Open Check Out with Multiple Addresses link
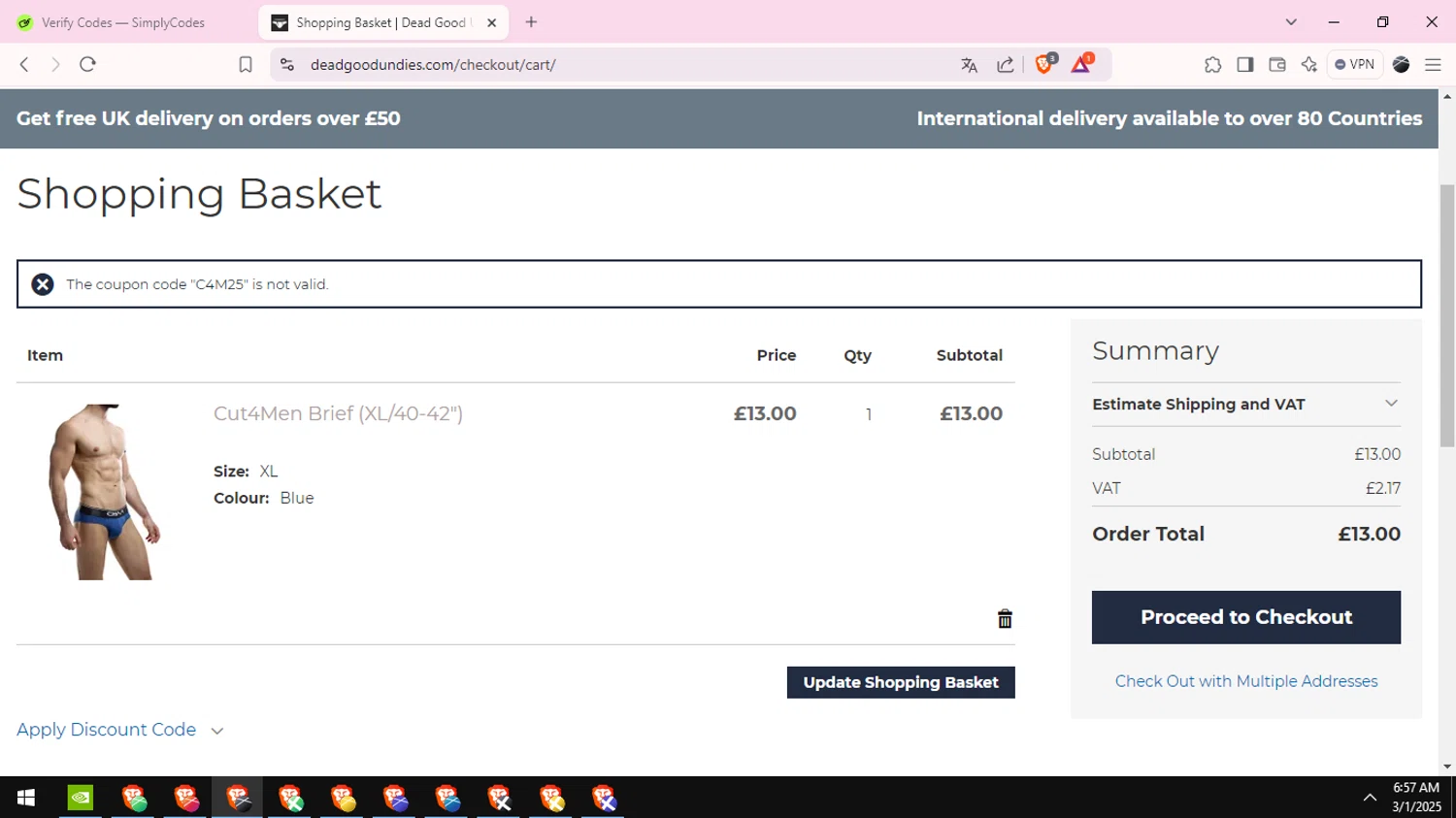The image size is (1456, 818). tap(1246, 681)
